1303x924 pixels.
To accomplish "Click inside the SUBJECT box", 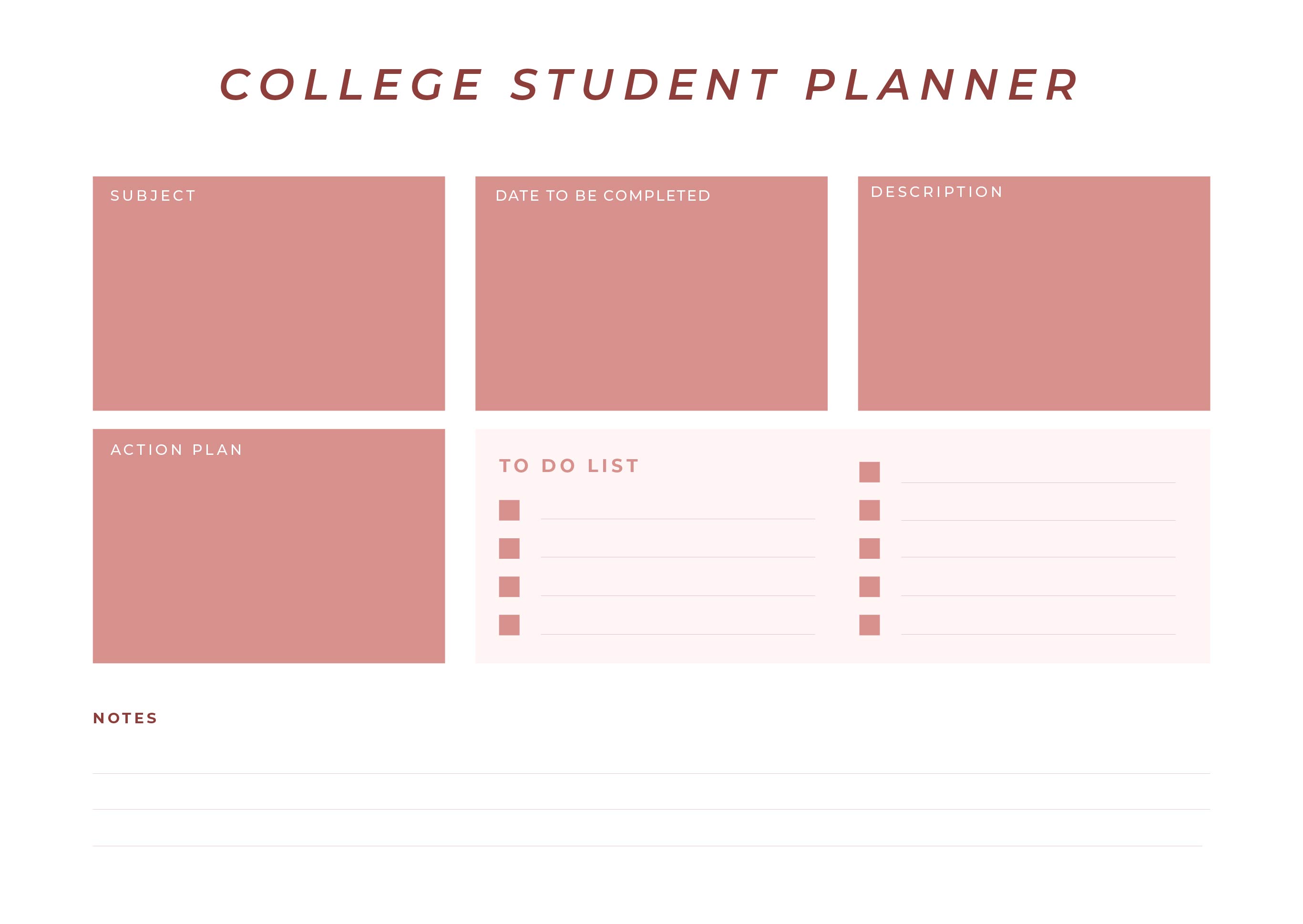I will point(268,293).
